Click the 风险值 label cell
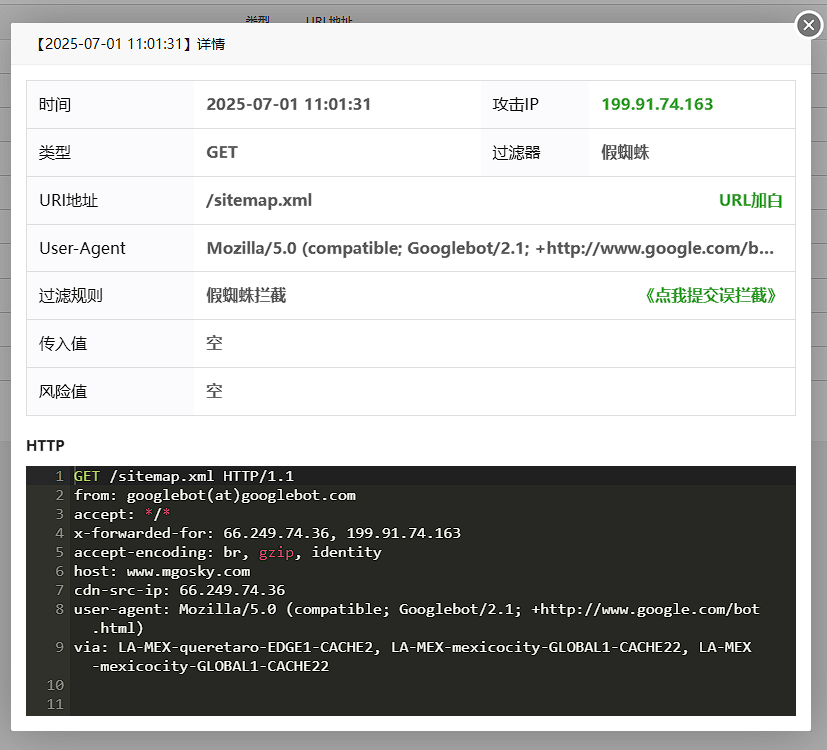The image size is (827, 750). (110, 391)
